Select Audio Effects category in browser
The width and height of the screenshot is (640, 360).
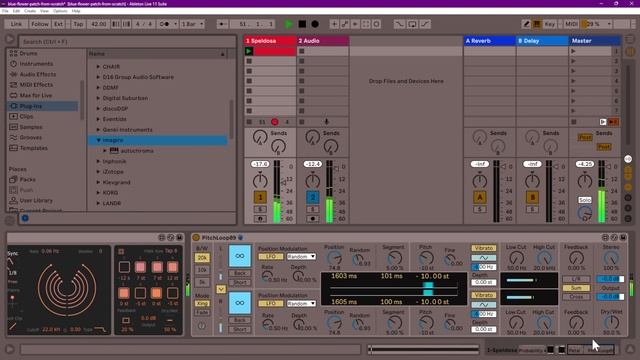click(38, 74)
